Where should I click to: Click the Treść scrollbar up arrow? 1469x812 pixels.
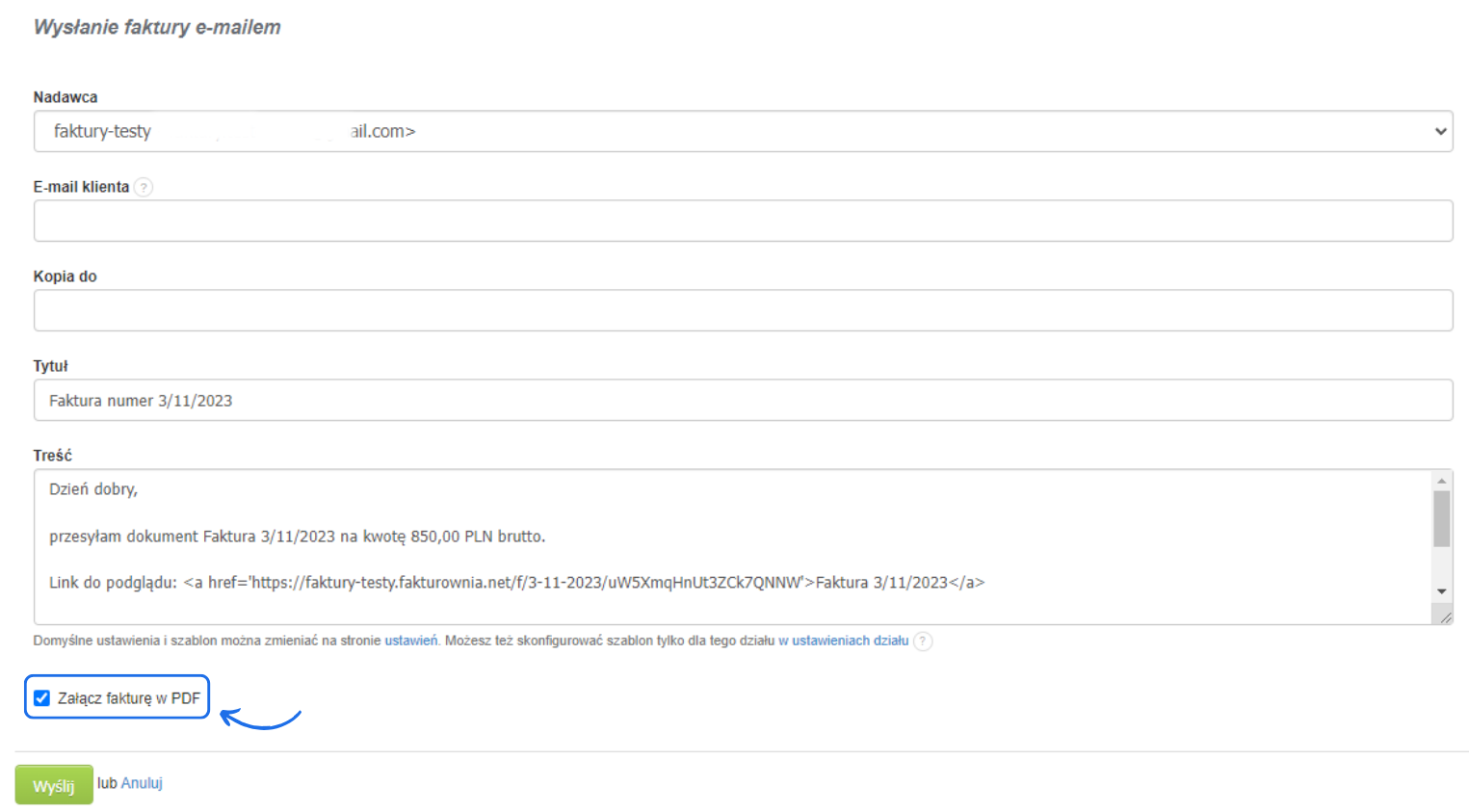pyautogui.click(x=1442, y=481)
